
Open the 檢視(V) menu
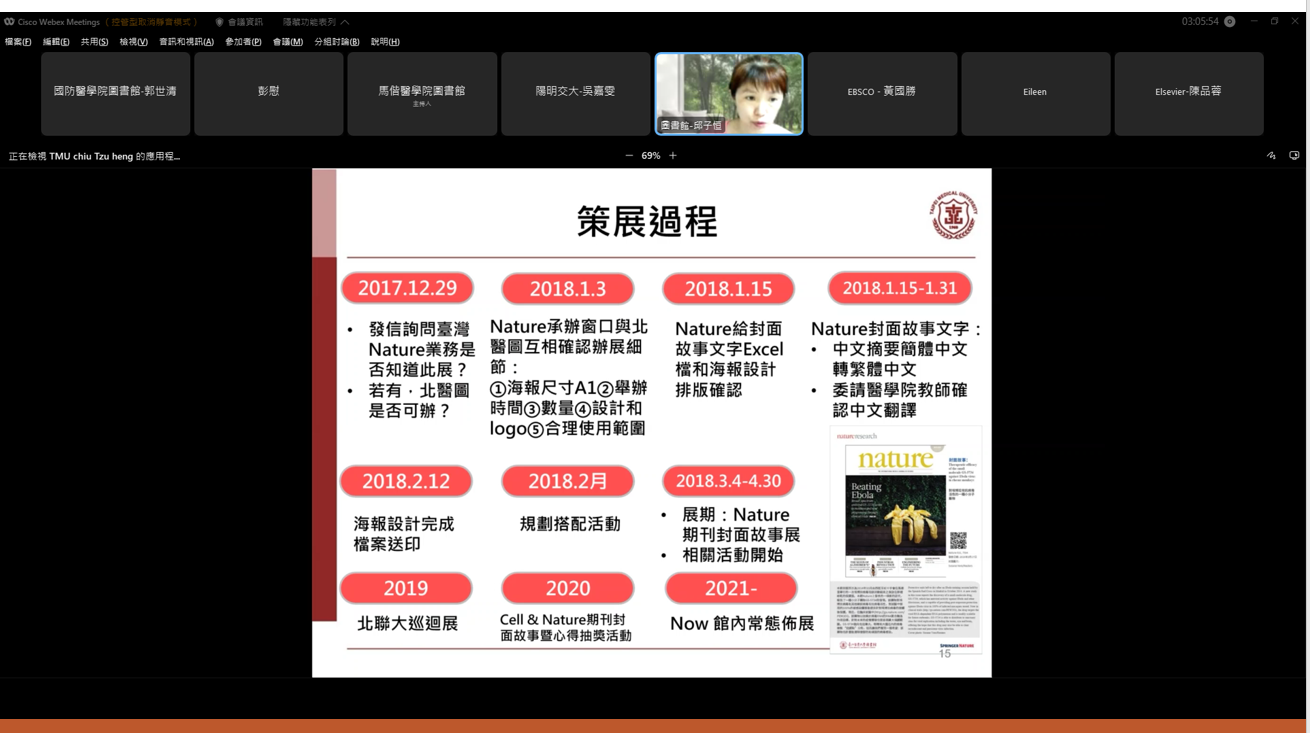tap(133, 42)
